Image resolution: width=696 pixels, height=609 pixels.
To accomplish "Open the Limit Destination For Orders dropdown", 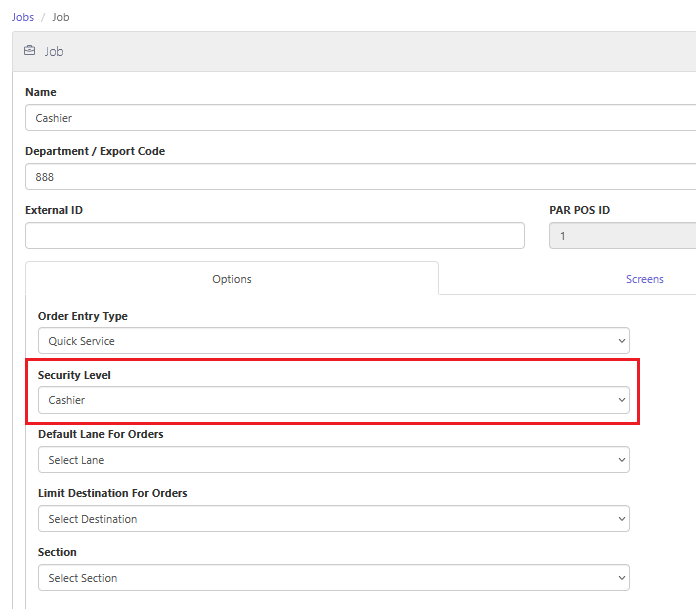I will pyautogui.click(x=334, y=519).
